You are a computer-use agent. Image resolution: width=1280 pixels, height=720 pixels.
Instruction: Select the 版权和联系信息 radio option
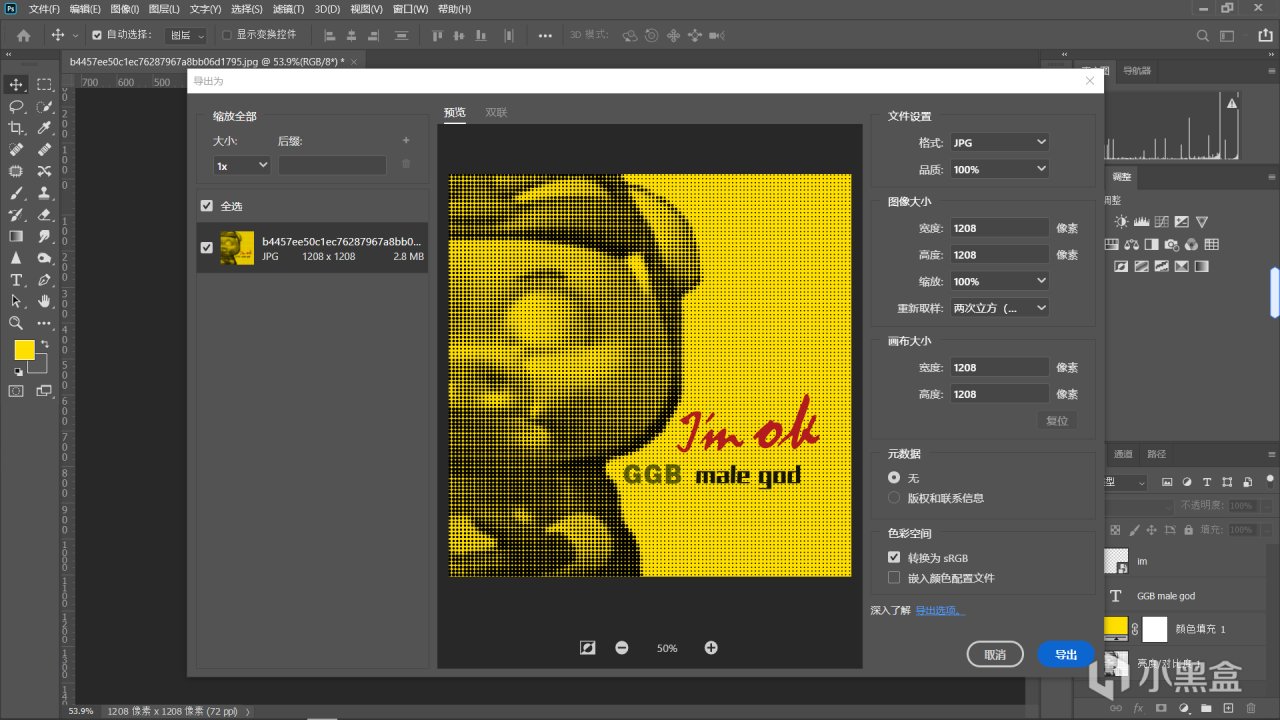(894, 498)
